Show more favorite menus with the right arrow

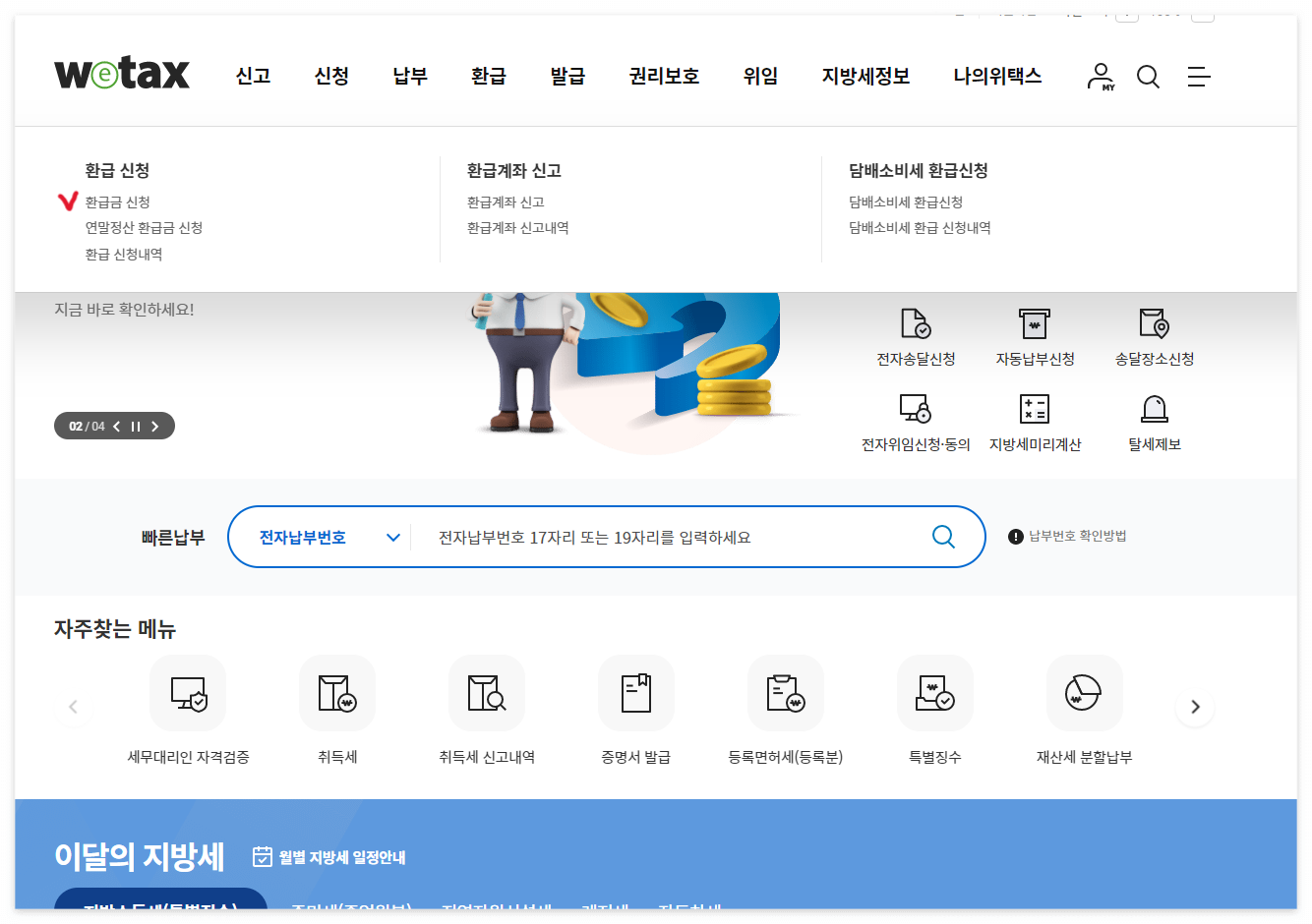(x=1195, y=706)
